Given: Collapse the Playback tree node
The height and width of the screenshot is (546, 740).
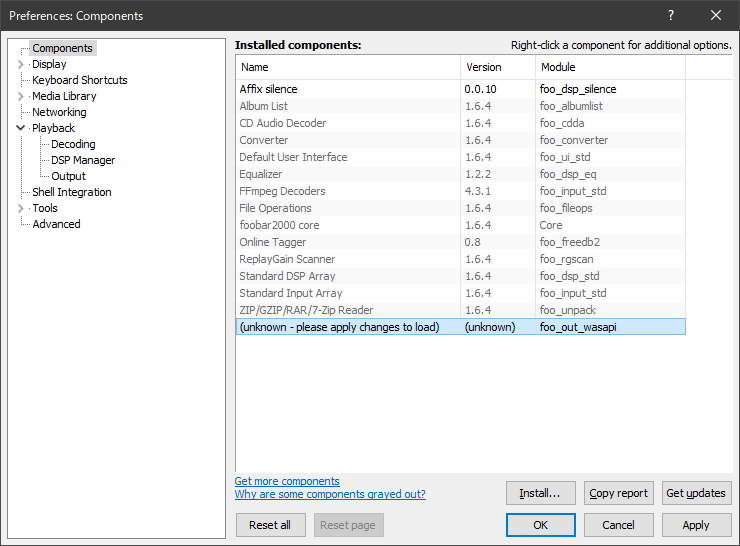Looking at the screenshot, I should pyautogui.click(x=21, y=128).
